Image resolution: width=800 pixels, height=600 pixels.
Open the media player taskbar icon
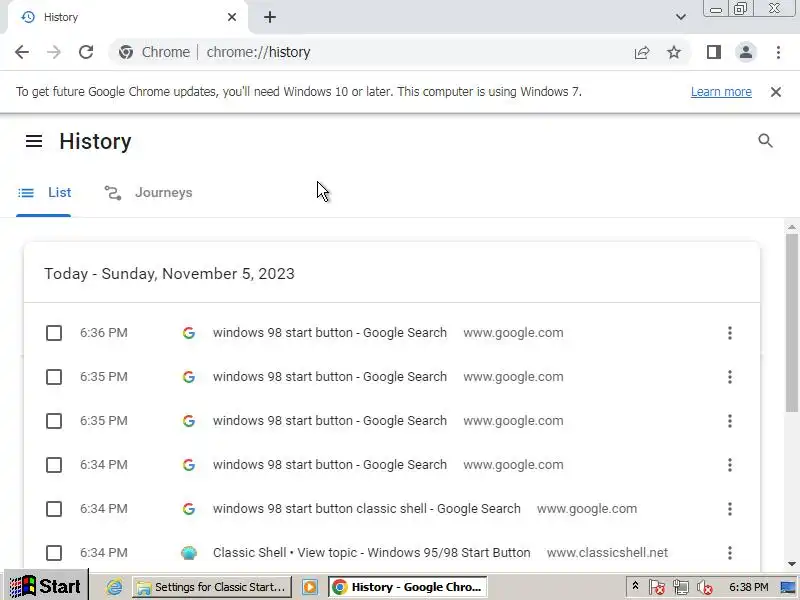[x=310, y=587]
